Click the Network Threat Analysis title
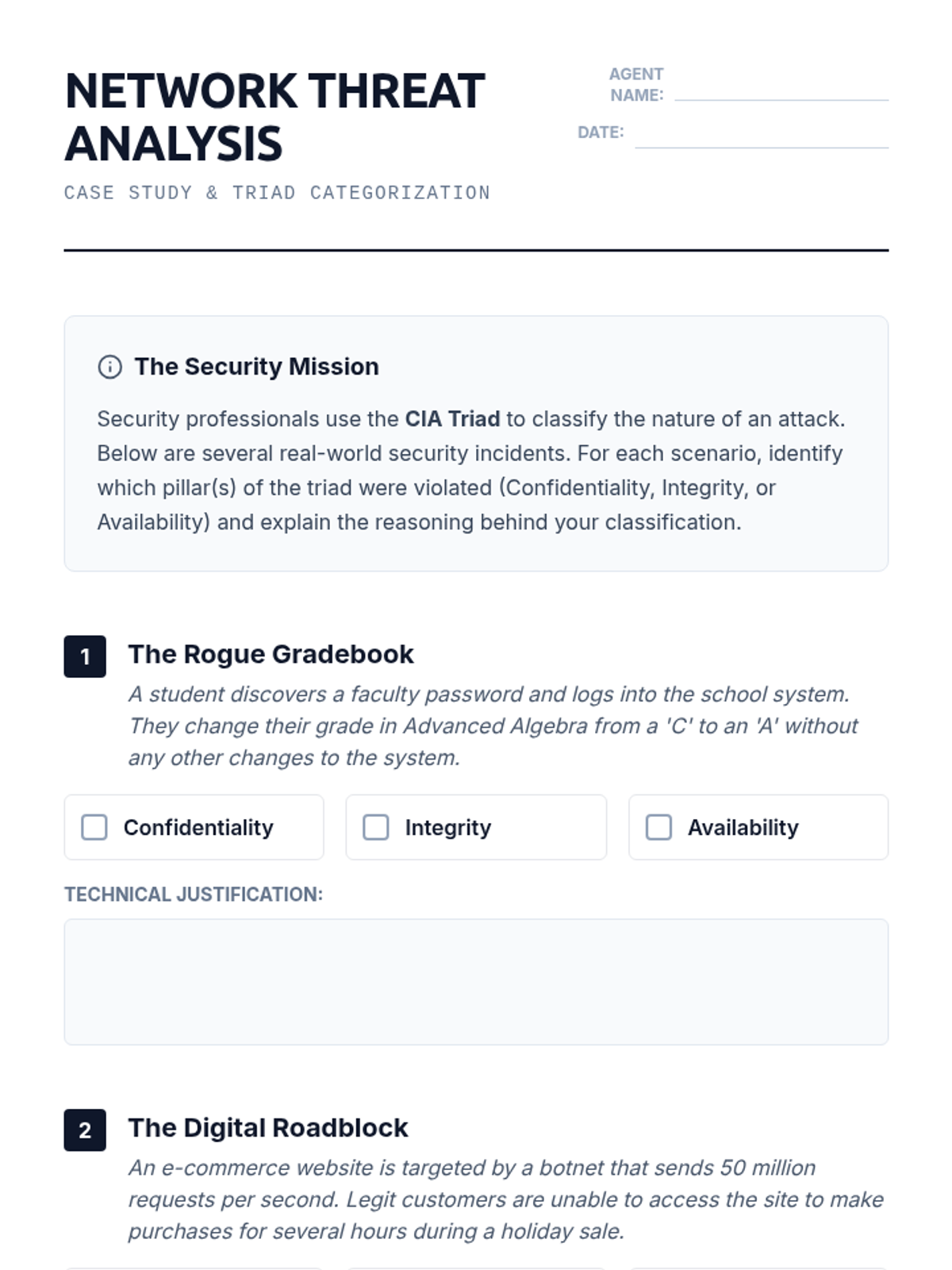 (x=274, y=117)
